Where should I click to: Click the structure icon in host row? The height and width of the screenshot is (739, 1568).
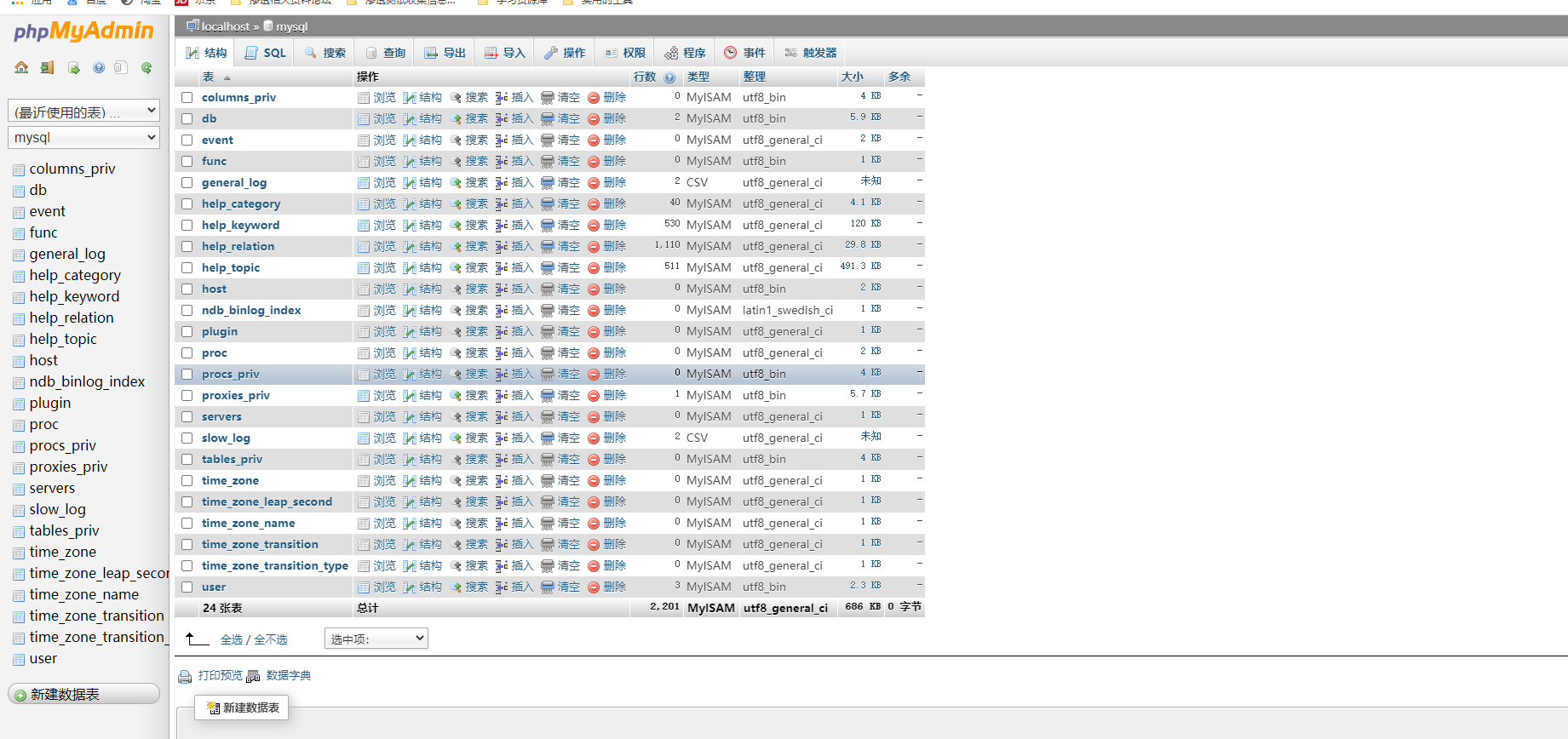point(410,289)
